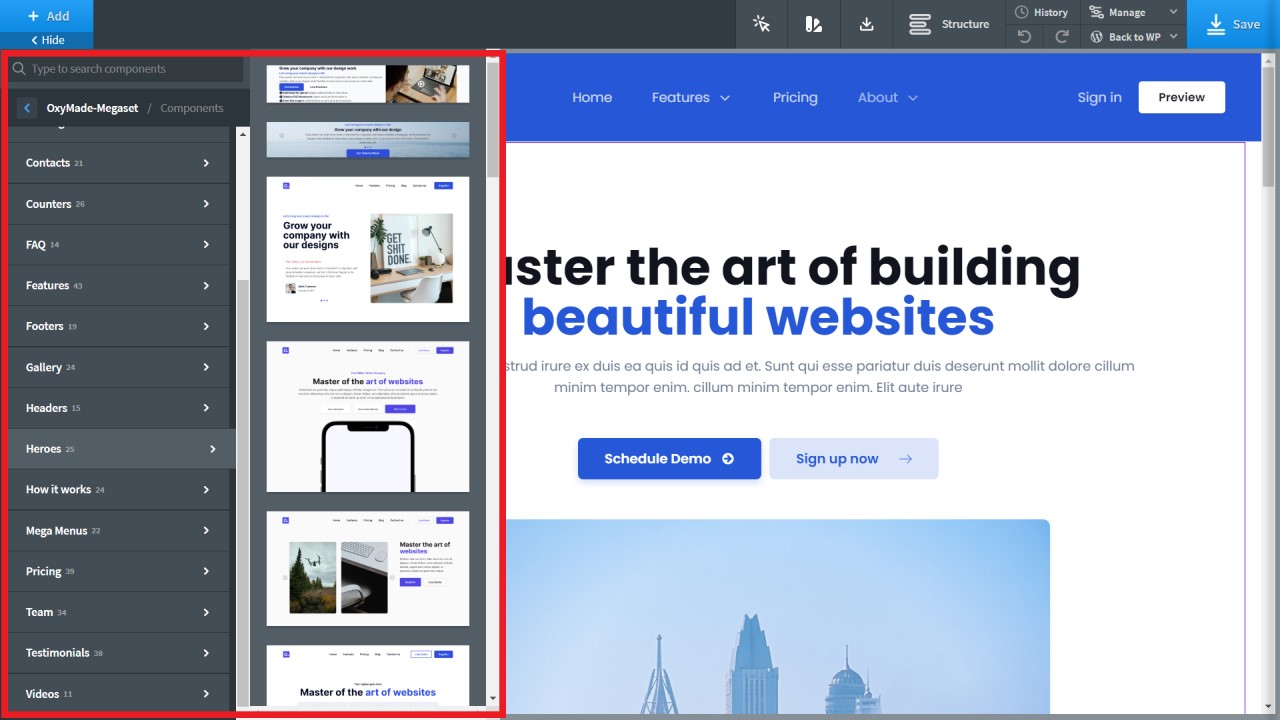Click the Schedule Demo button
Image resolution: width=1280 pixels, height=720 pixels.
669,459
